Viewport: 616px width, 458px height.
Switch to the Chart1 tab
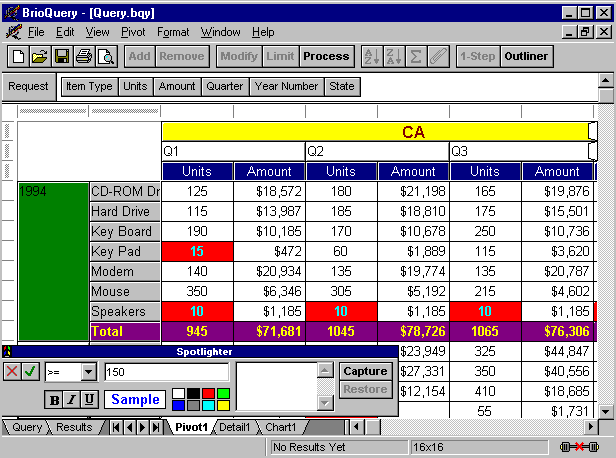pyautogui.click(x=280, y=427)
